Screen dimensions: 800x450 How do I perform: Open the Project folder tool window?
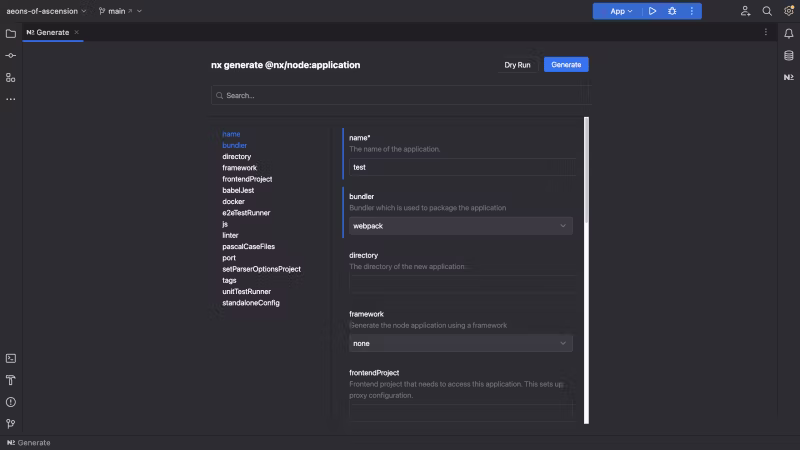click(x=11, y=34)
